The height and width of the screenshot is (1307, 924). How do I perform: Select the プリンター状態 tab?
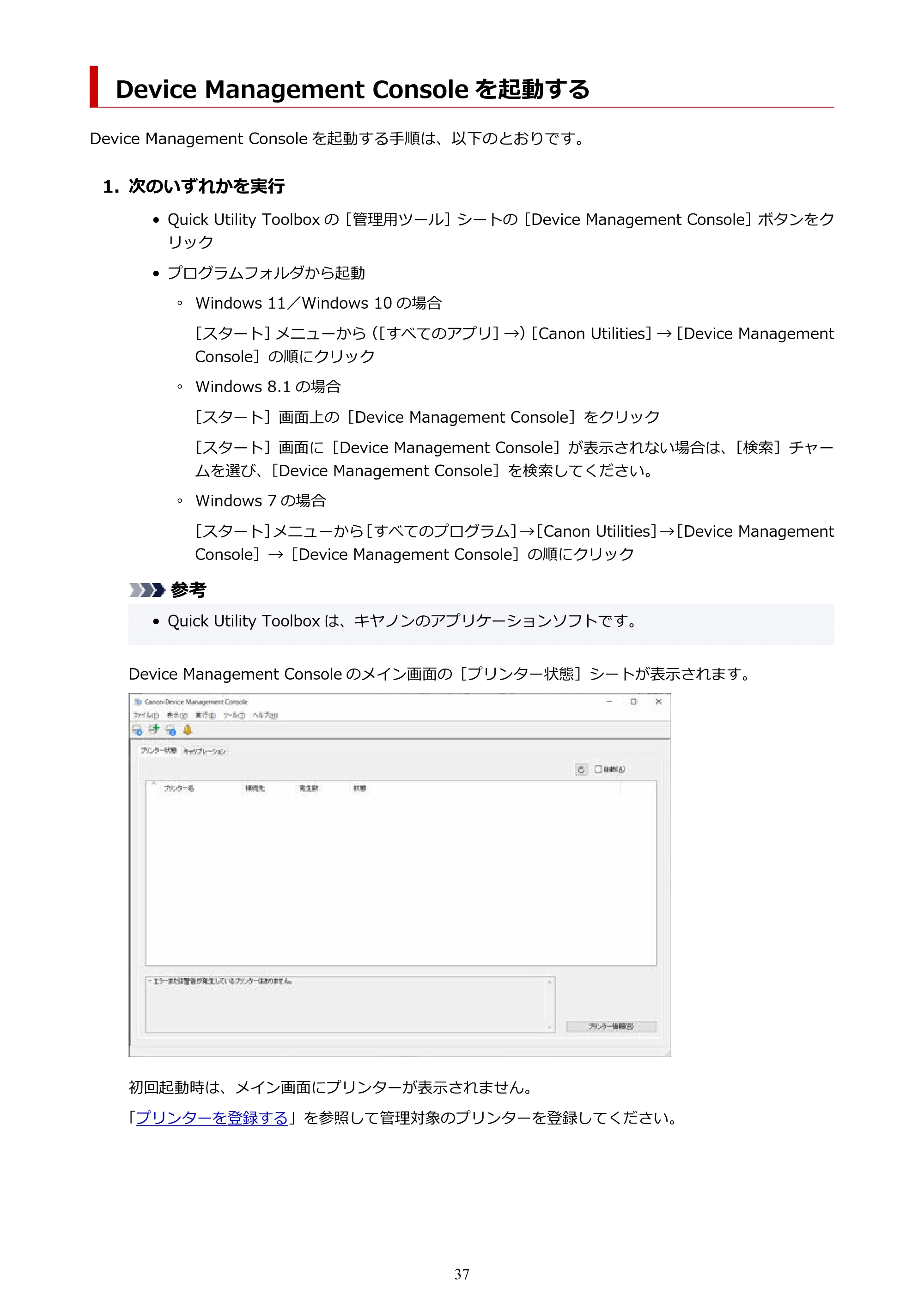point(159,750)
